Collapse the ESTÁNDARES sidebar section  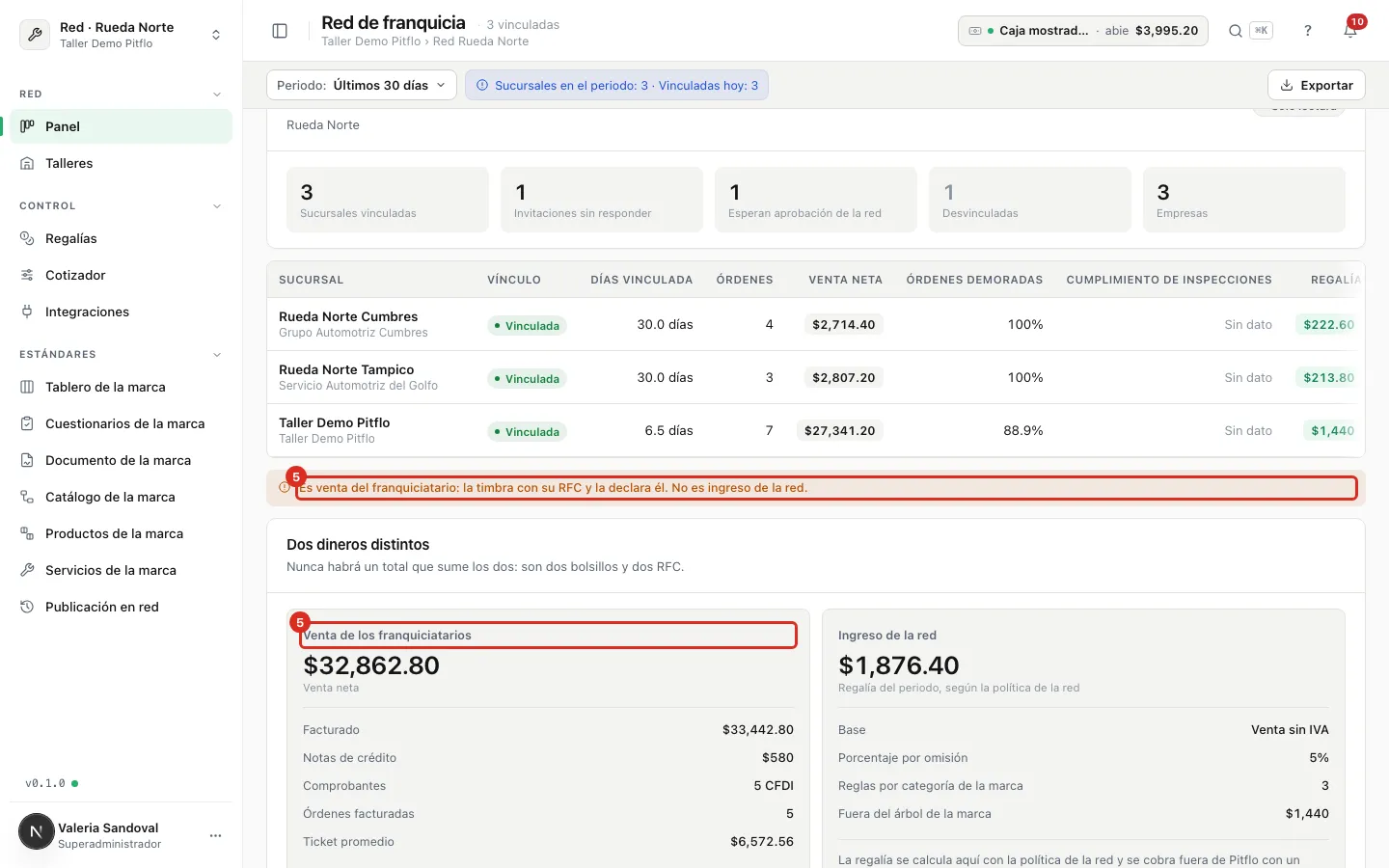pyautogui.click(x=217, y=354)
